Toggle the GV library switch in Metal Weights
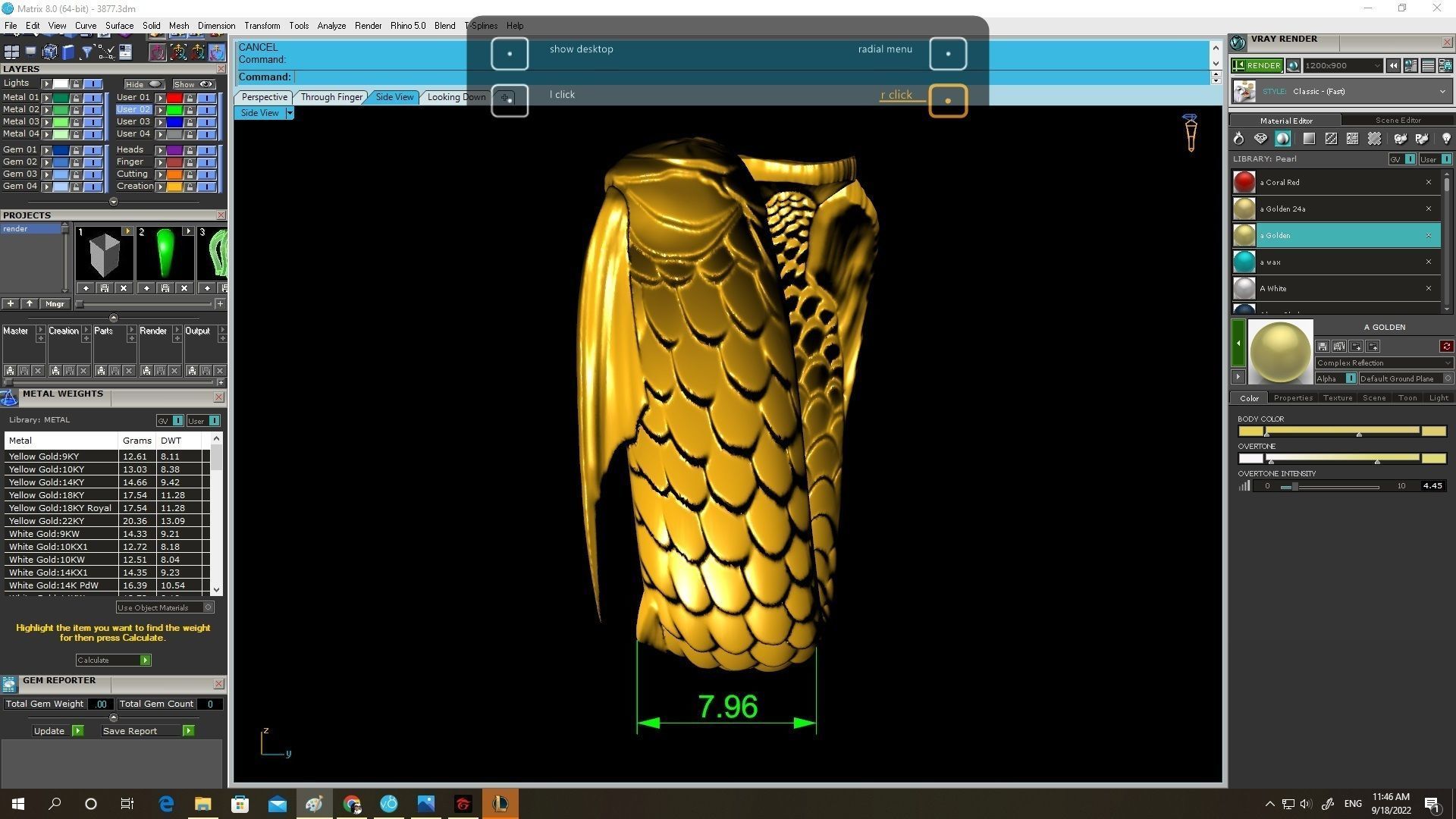 click(x=177, y=421)
